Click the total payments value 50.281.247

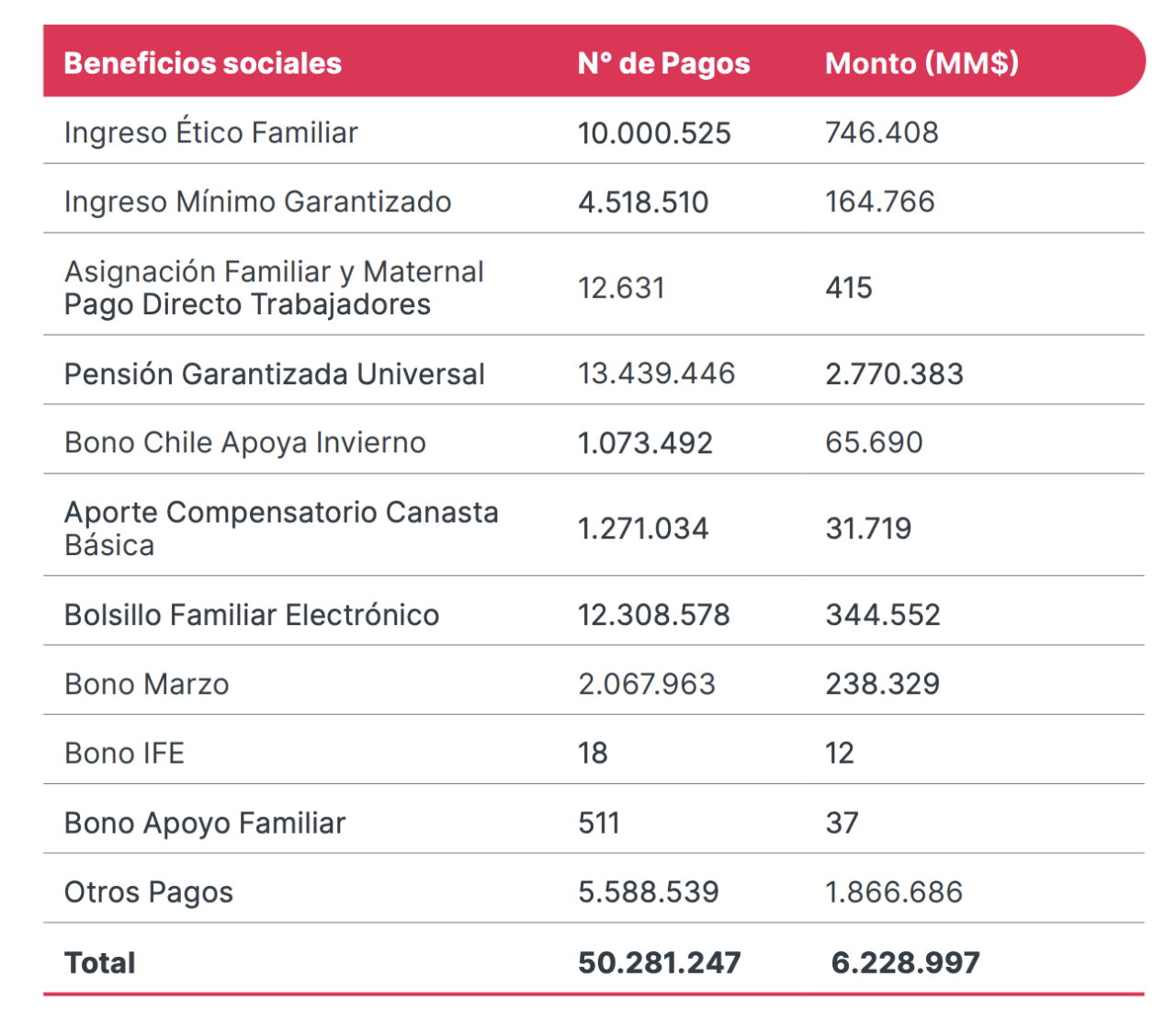tap(659, 962)
